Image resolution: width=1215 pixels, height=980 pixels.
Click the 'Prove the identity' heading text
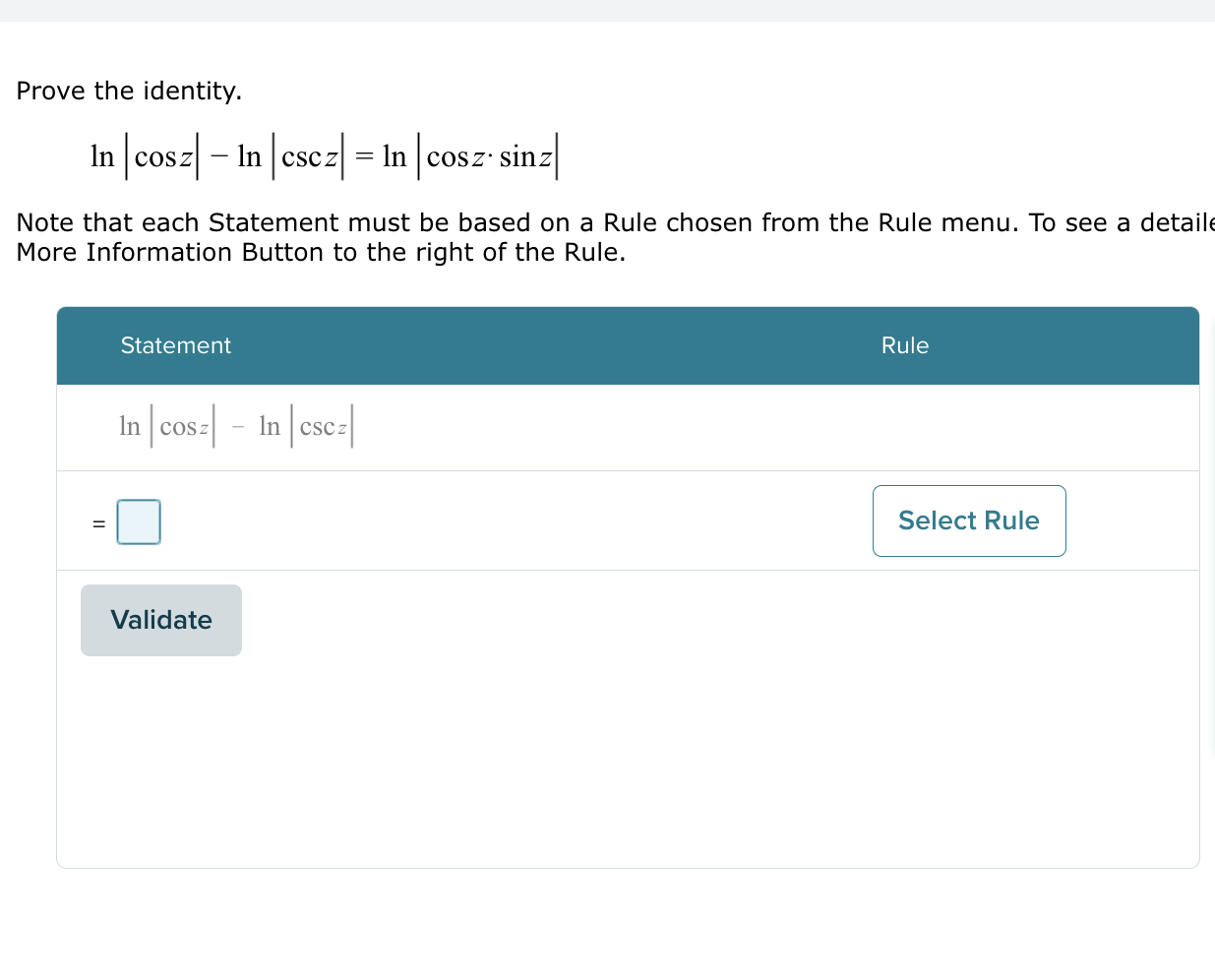pyautogui.click(x=129, y=91)
